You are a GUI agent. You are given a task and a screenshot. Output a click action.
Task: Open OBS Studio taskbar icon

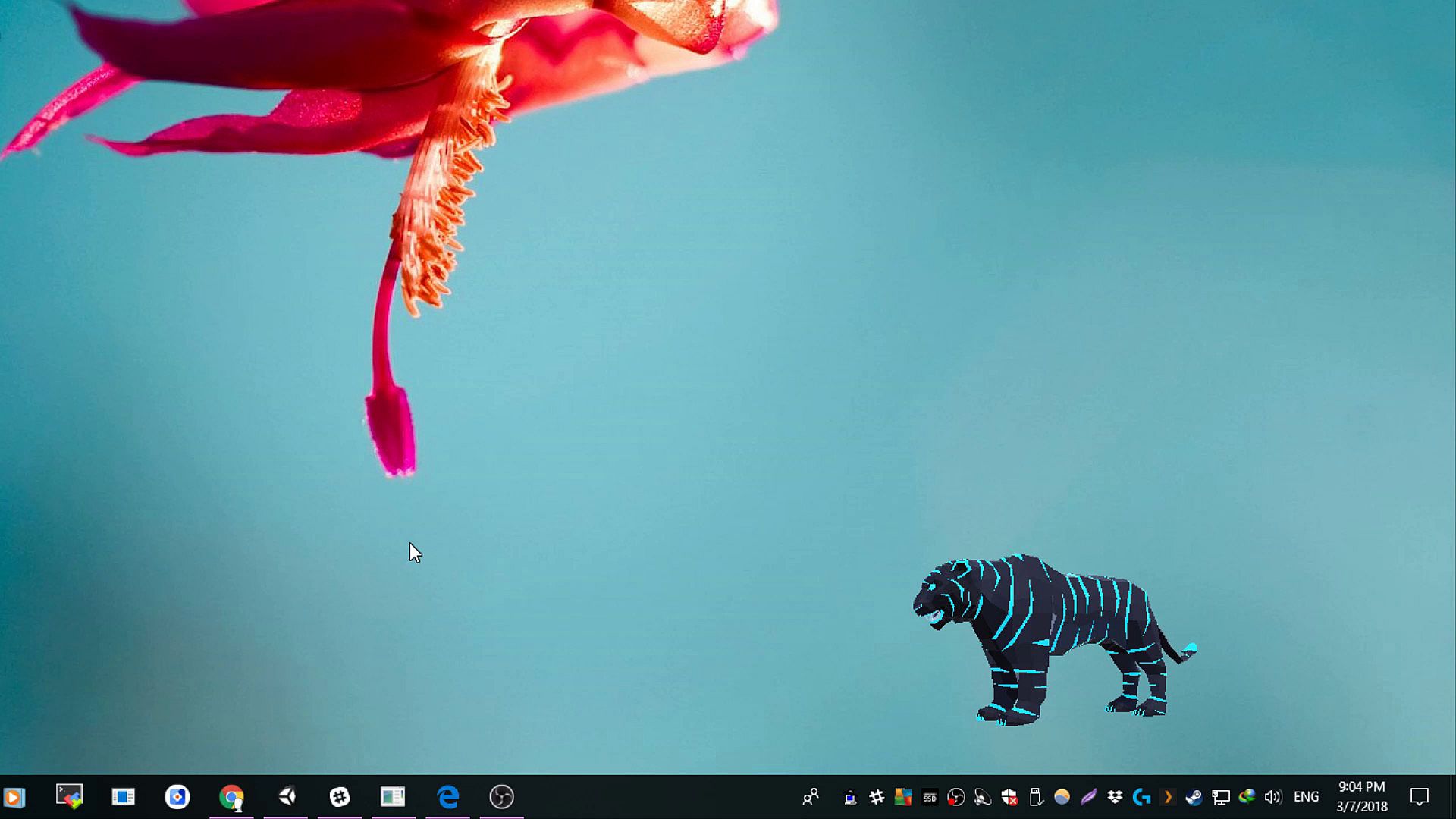(x=501, y=797)
